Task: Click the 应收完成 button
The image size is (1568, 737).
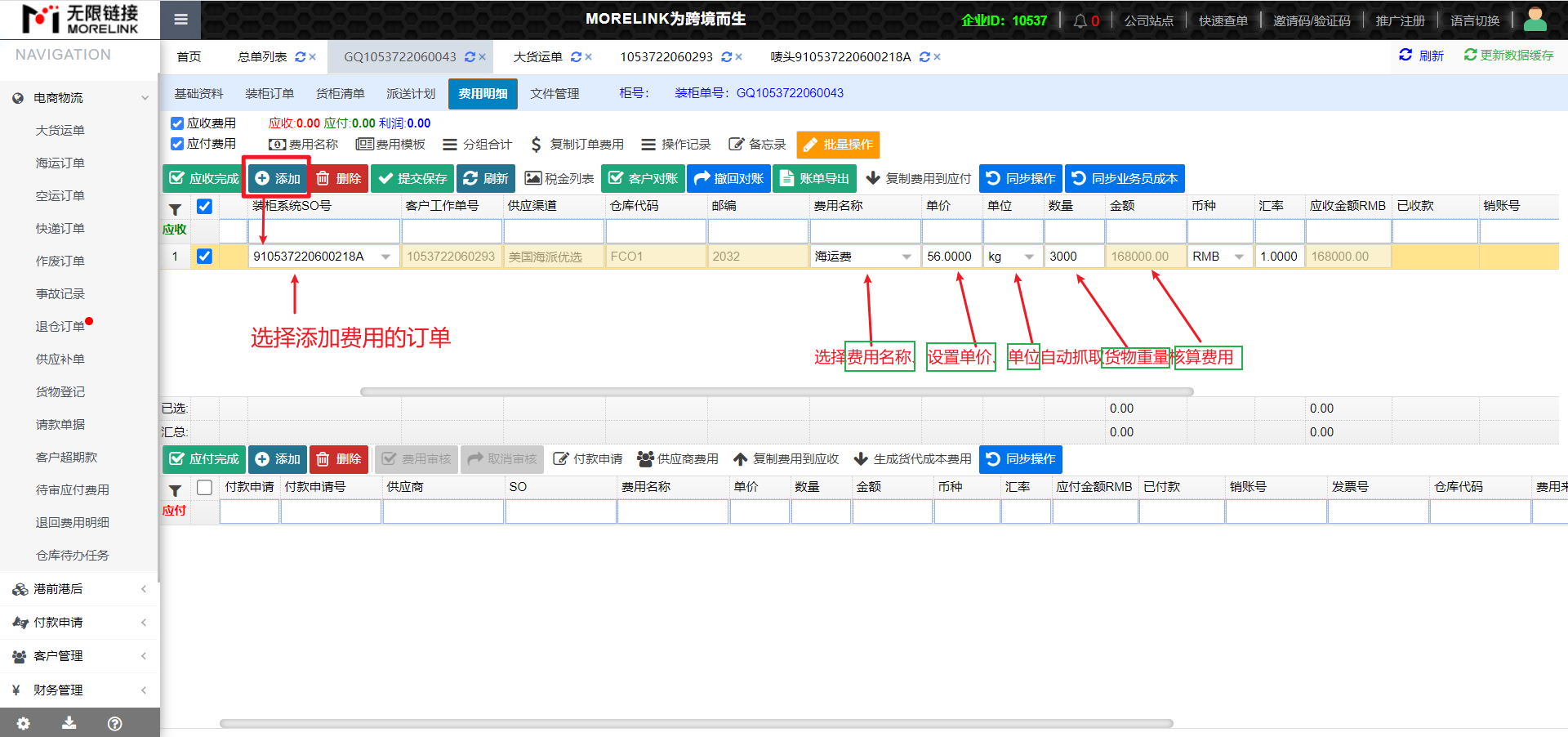Action: 203,179
